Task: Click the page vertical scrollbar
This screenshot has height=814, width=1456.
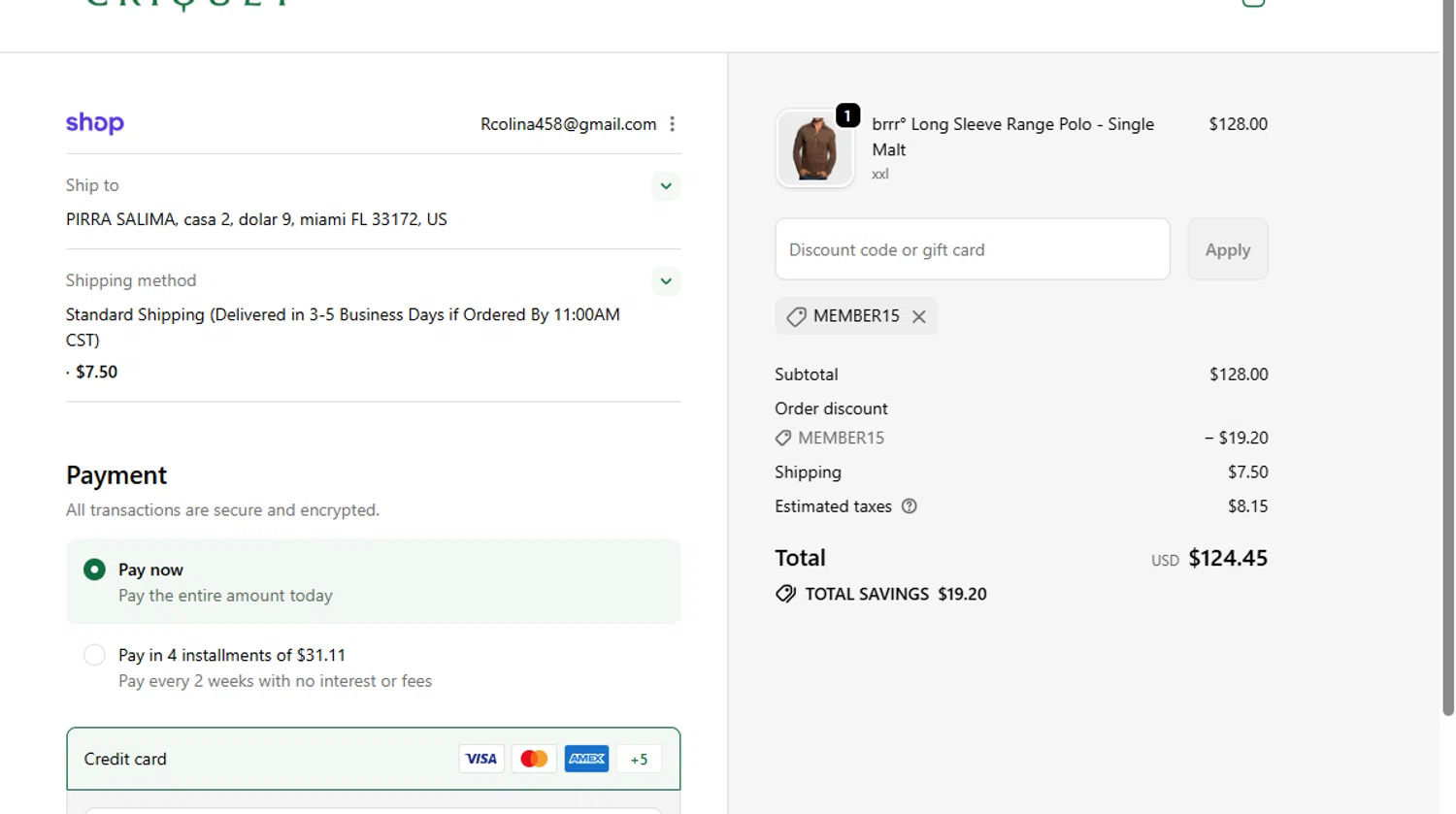Action: tap(1448, 359)
